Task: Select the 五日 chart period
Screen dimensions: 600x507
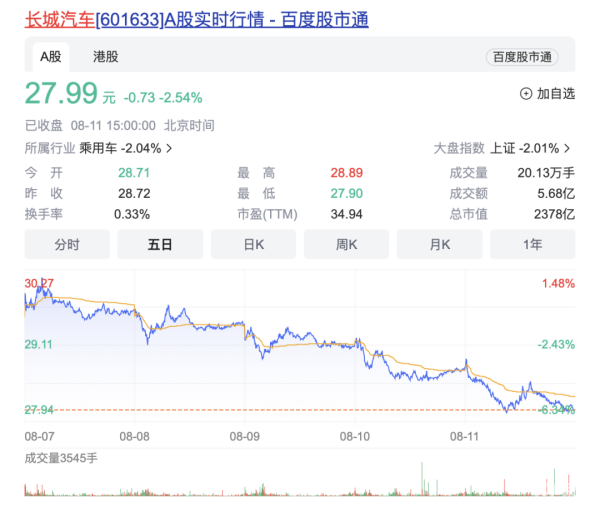Action: click(x=160, y=244)
